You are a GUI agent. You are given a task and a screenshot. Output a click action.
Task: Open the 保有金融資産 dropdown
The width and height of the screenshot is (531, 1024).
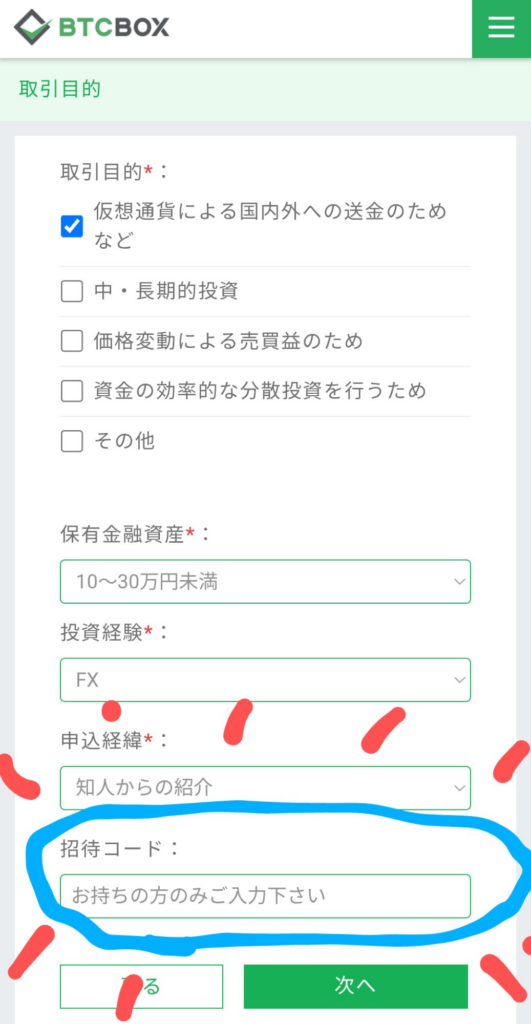pos(265,581)
